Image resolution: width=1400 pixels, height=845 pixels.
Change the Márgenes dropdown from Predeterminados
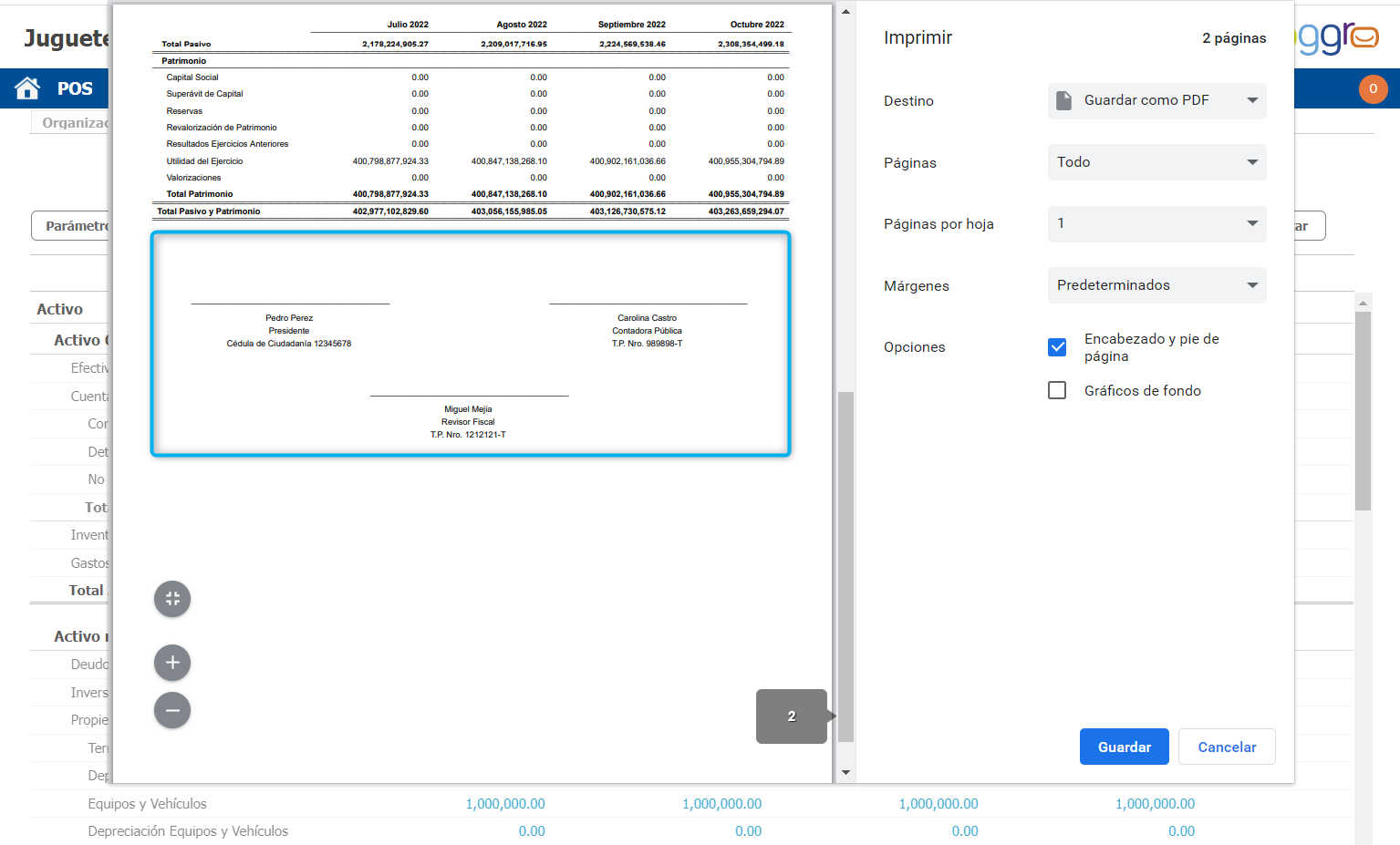(x=1156, y=285)
